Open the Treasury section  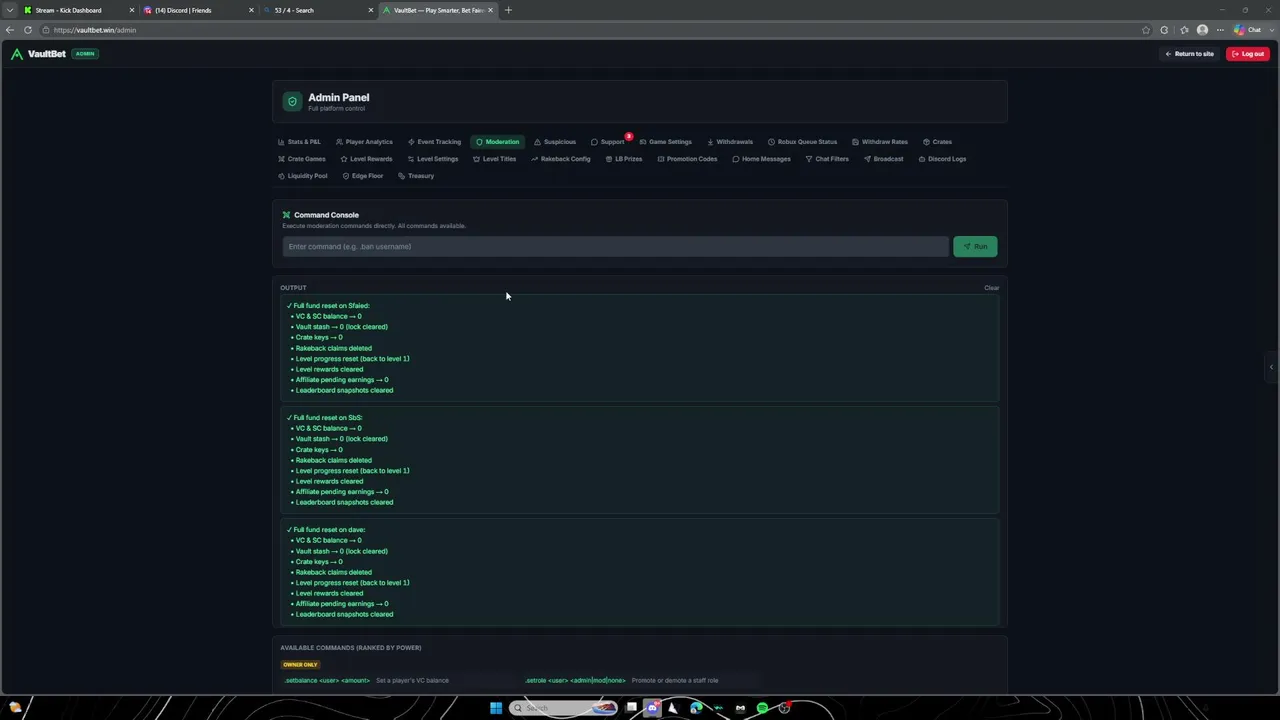point(416,176)
